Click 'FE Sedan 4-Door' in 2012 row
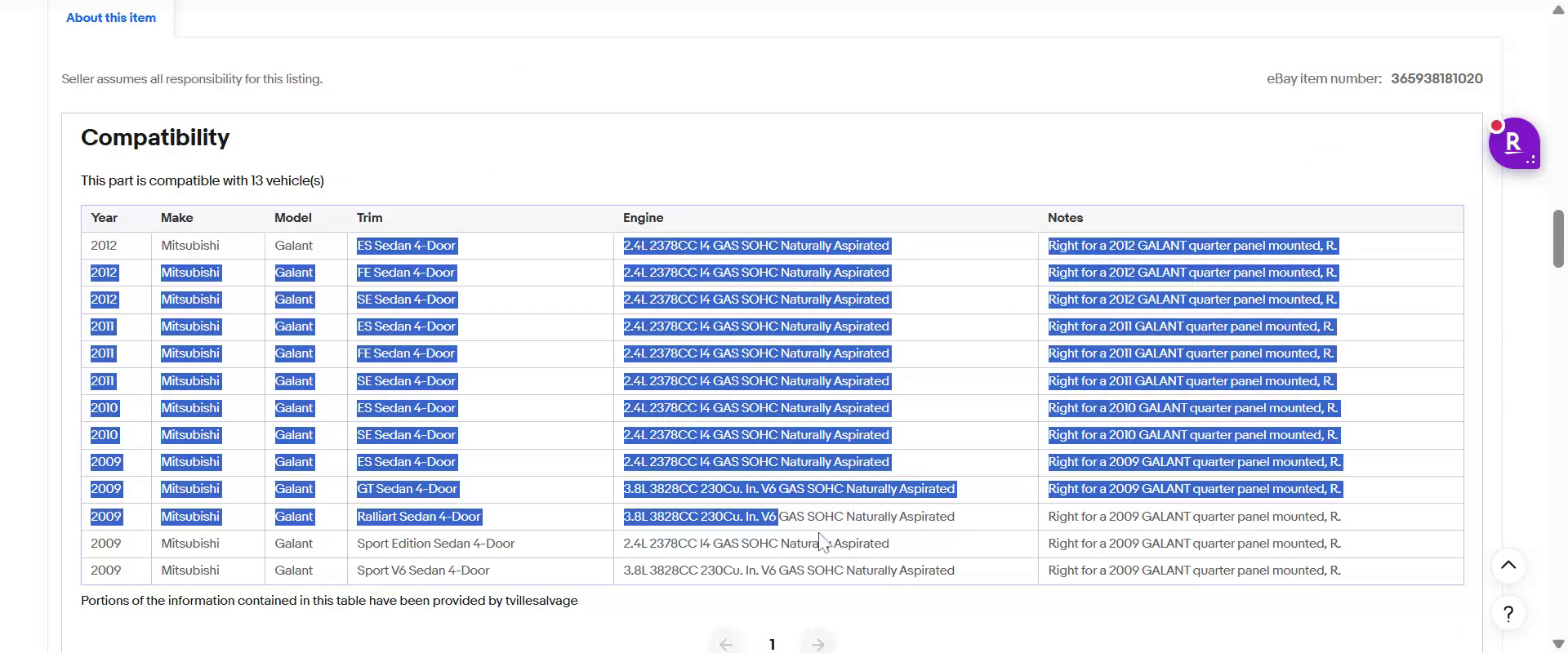This screenshot has height=653, width=1568. click(x=406, y=273)
